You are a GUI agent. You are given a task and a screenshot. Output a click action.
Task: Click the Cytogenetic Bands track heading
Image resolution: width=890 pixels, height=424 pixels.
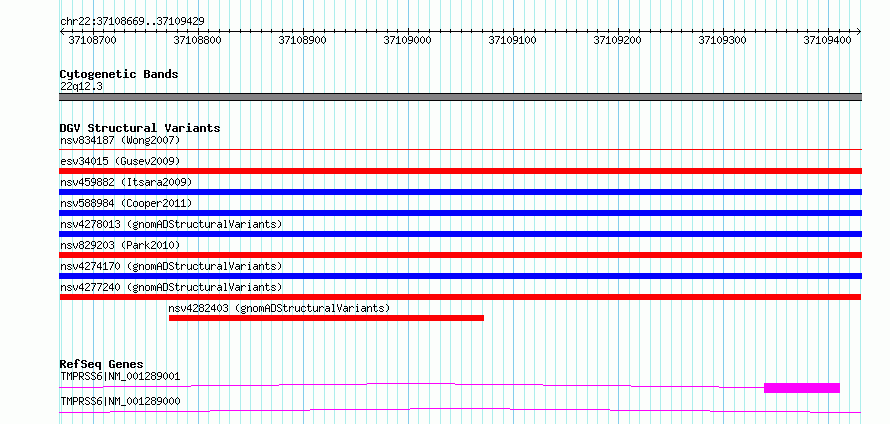coord(119,74)
